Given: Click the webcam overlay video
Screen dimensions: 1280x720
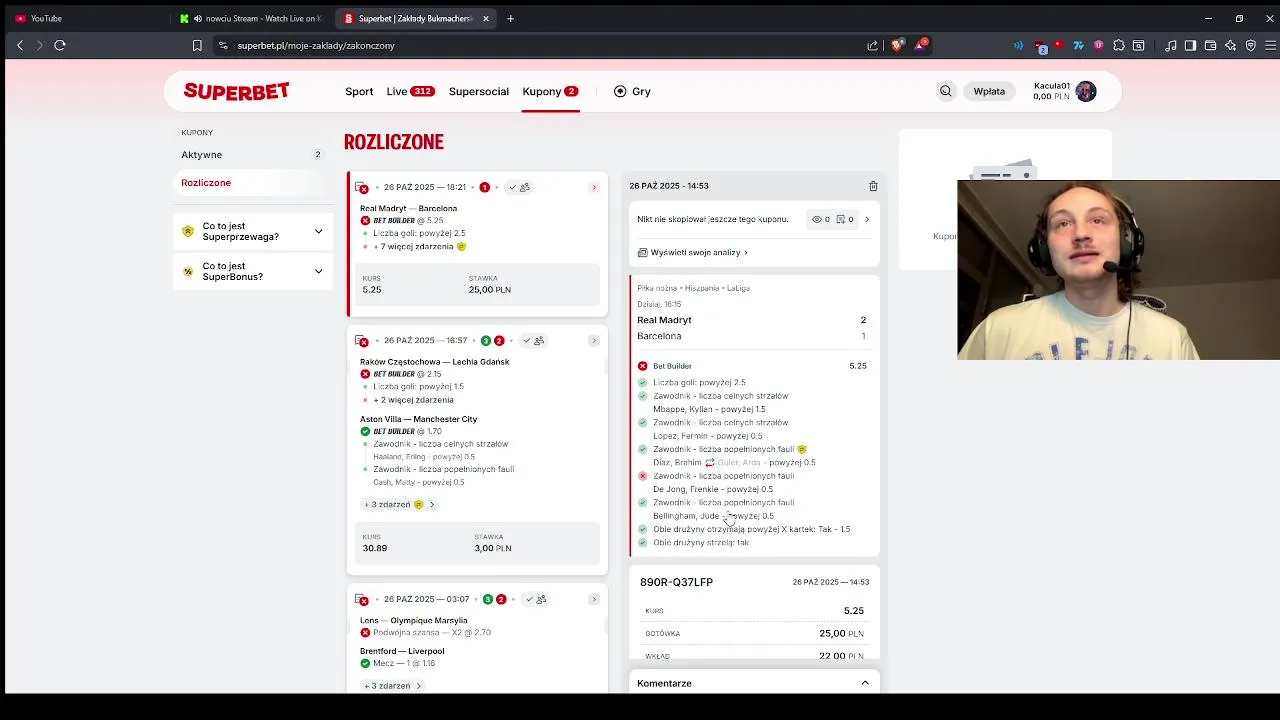Looking at the screenshot, I should pos(1118,270).
